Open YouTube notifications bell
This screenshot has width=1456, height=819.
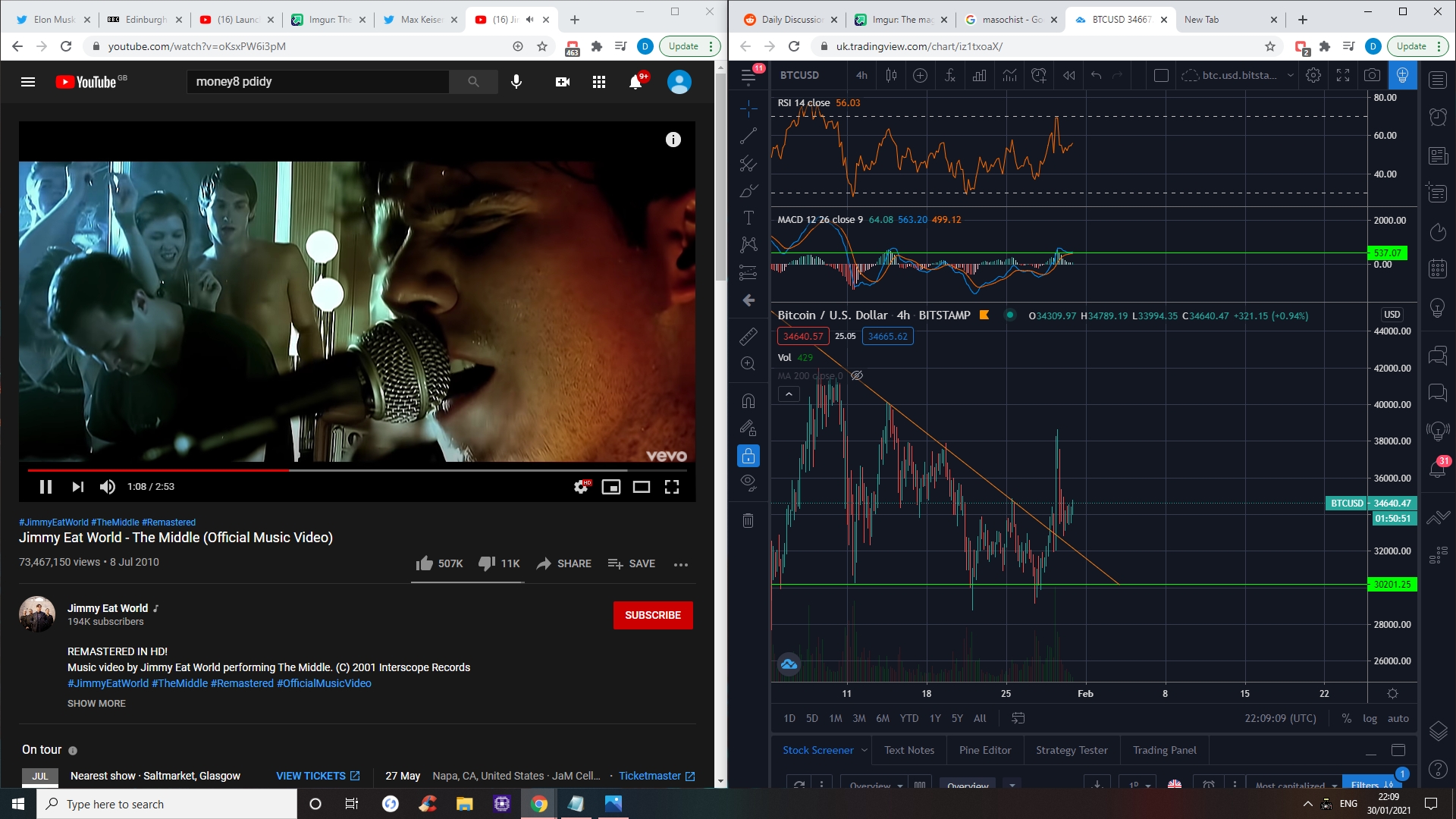coord(635,82)
